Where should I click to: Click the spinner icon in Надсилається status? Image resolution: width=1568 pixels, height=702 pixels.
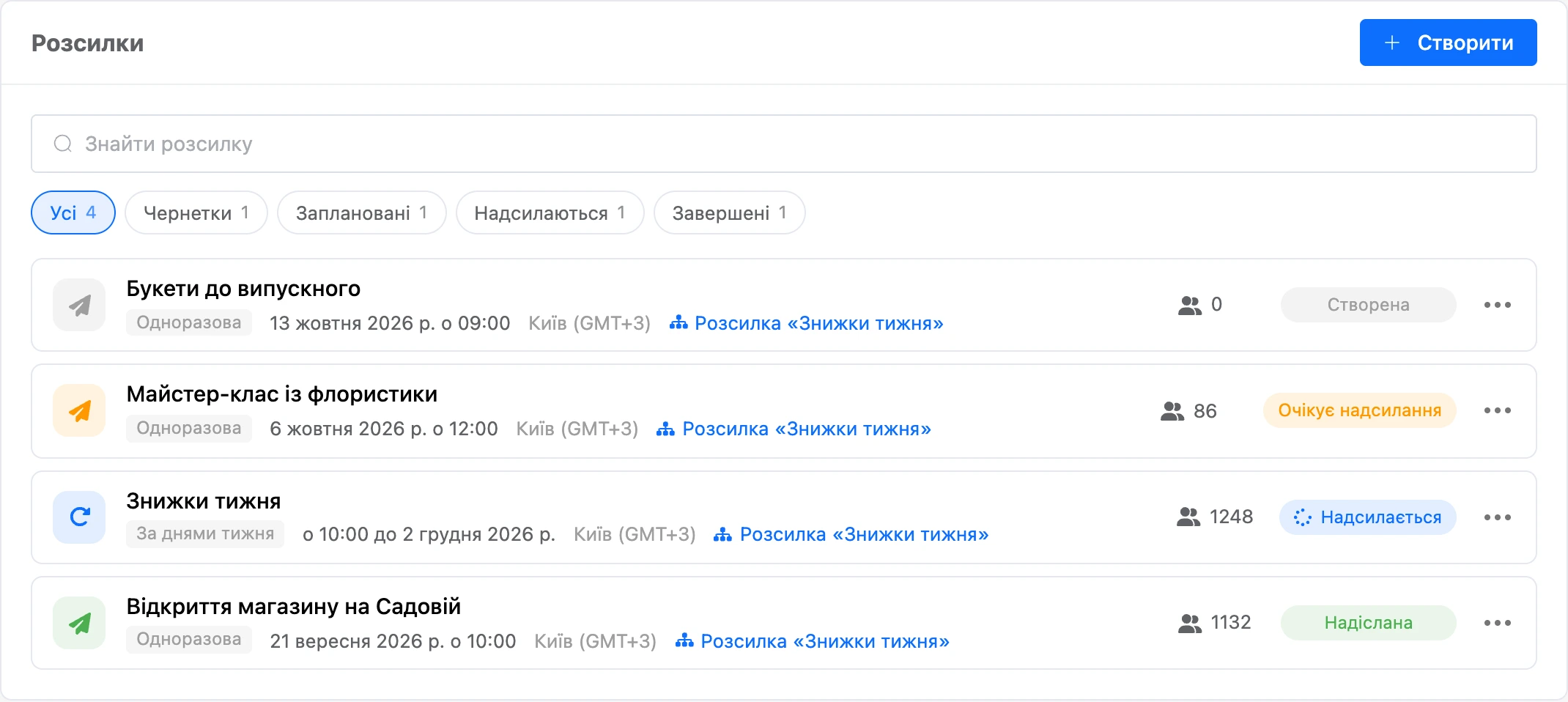point(1302,517)
